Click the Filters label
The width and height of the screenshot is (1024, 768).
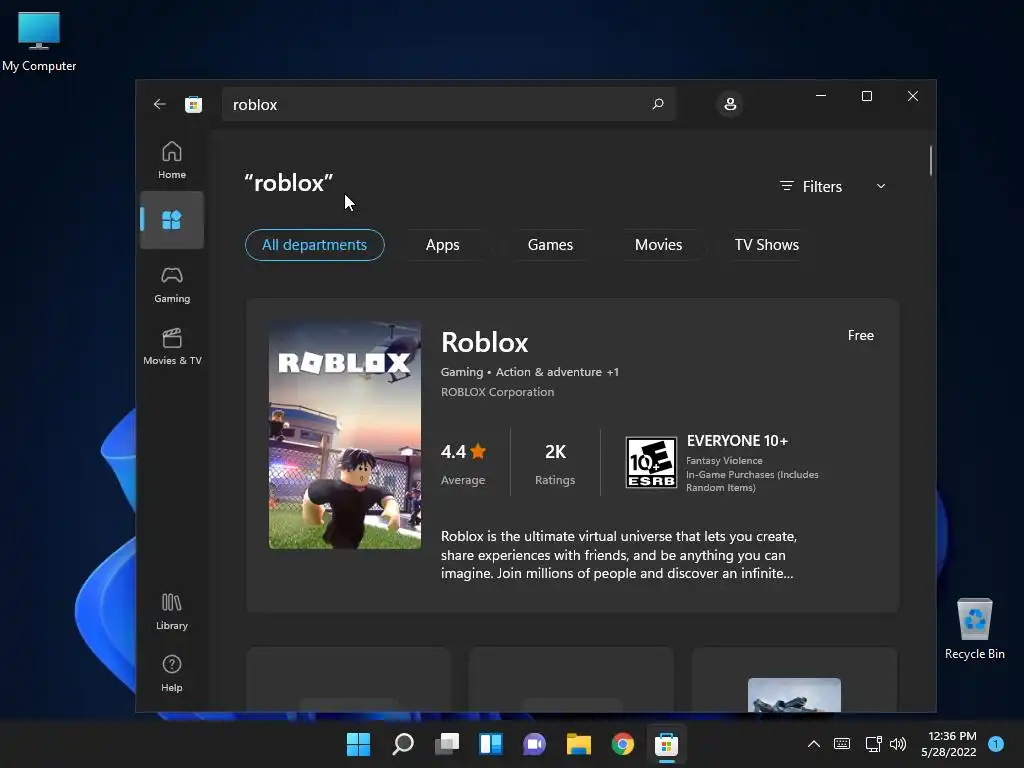(822, 187)
